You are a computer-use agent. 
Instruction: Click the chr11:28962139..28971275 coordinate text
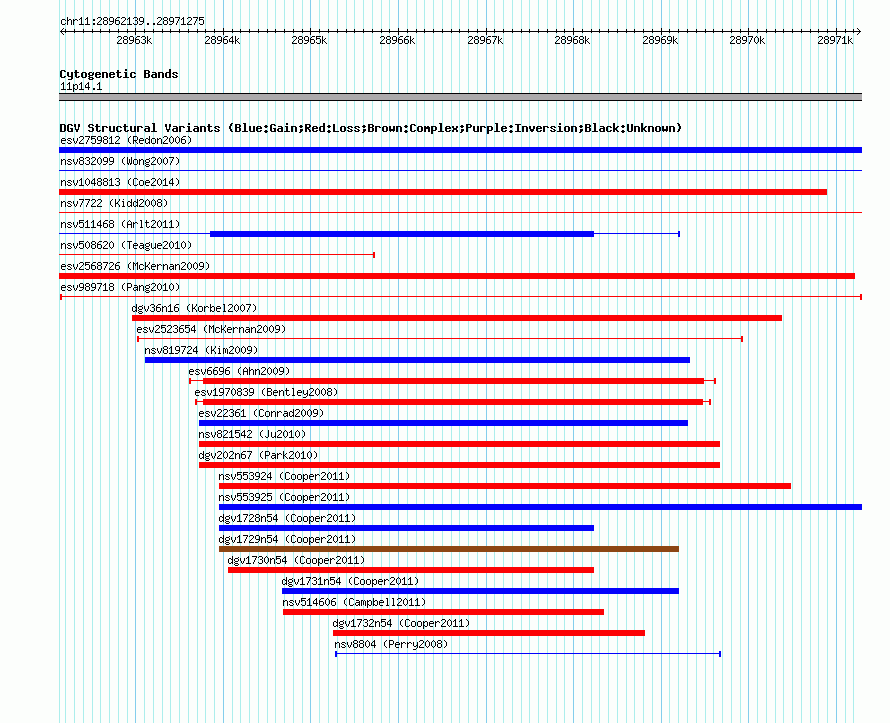point(132,21)
